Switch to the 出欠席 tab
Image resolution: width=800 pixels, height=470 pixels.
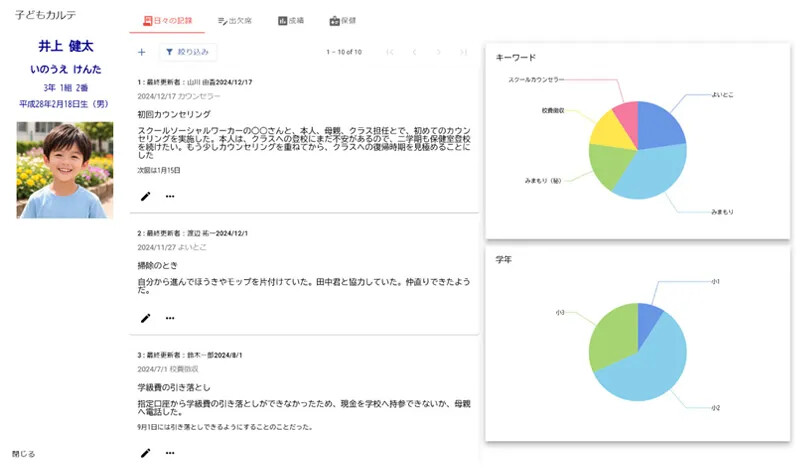coord(235,21)
